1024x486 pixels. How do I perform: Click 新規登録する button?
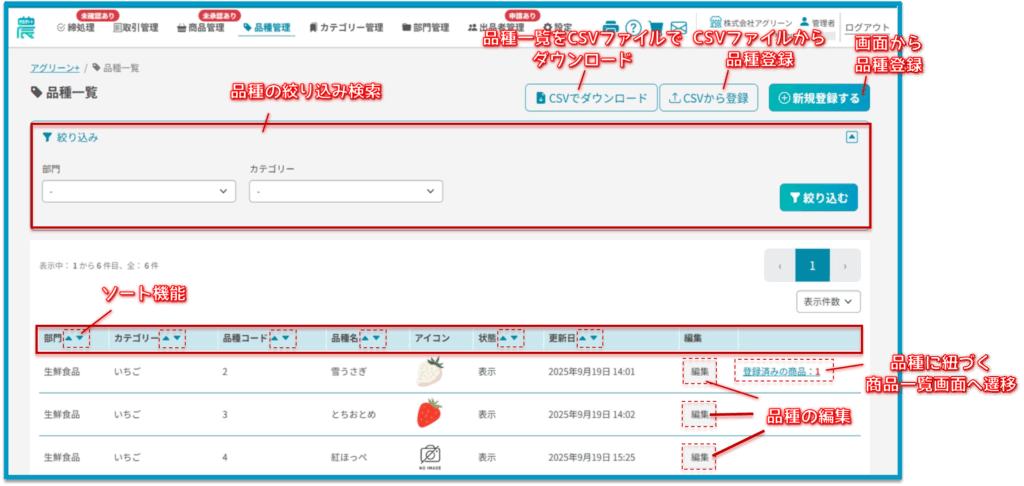[x=819, y=98]
